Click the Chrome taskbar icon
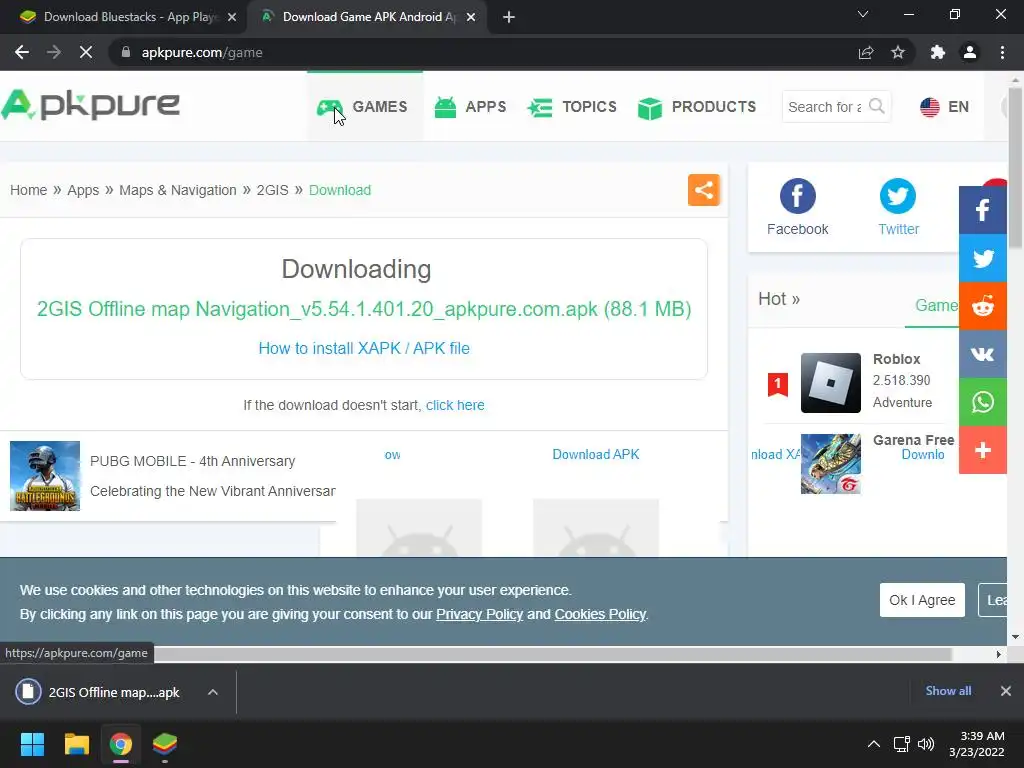Screen dimensions: 1024x768 [121, 744]
